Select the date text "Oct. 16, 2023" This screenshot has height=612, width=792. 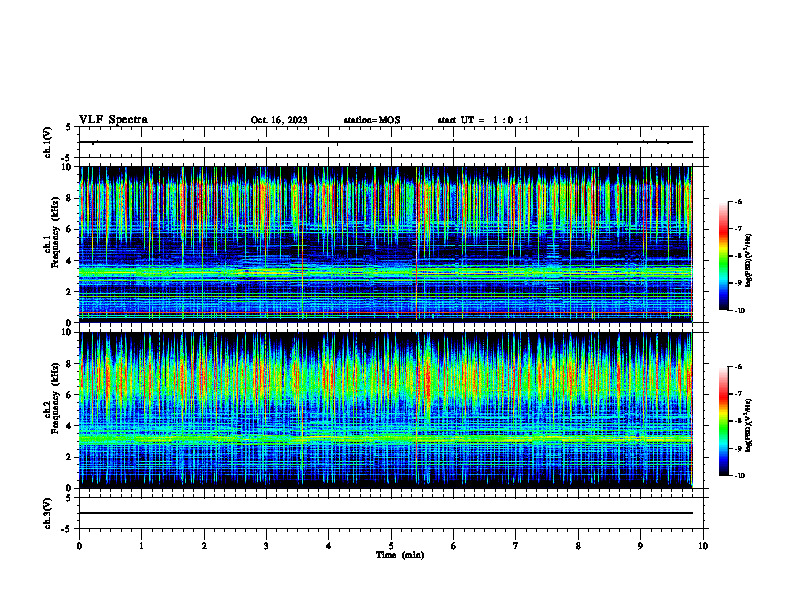[279, 120]
